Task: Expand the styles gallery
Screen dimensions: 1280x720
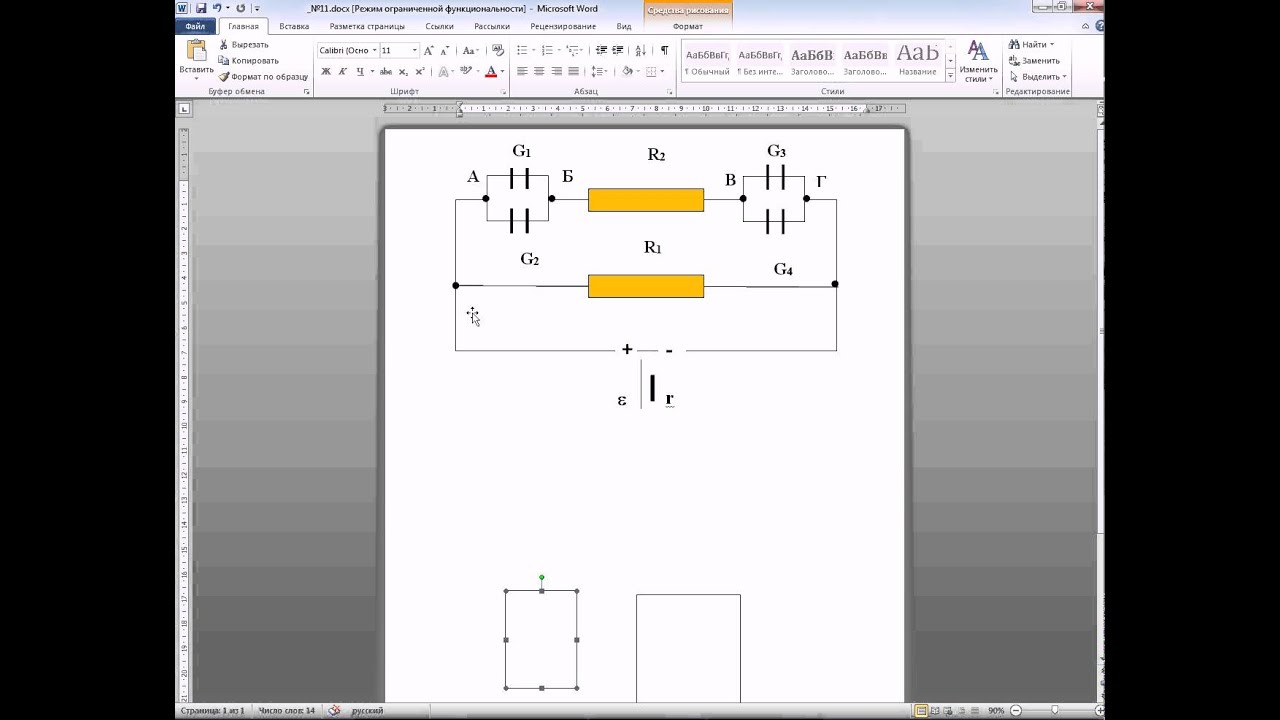Action: coord(950,76)
